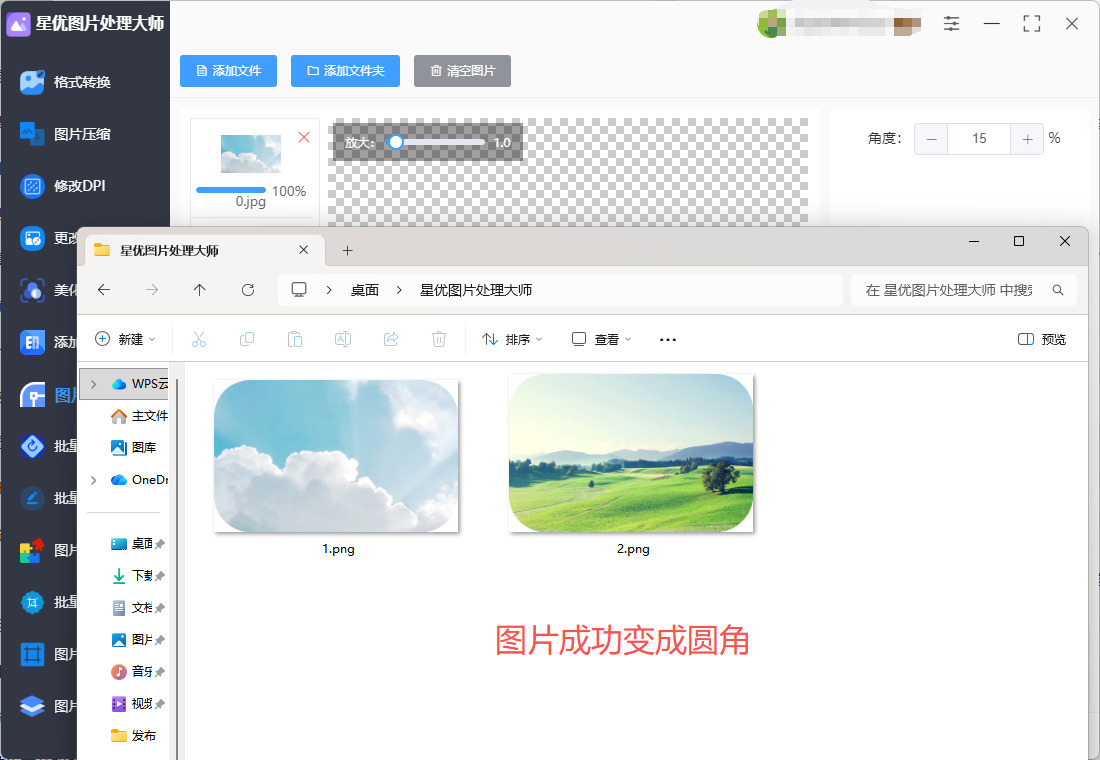
Task: Open 修改DPI tool in the sidebar
Action: (63, 186)
